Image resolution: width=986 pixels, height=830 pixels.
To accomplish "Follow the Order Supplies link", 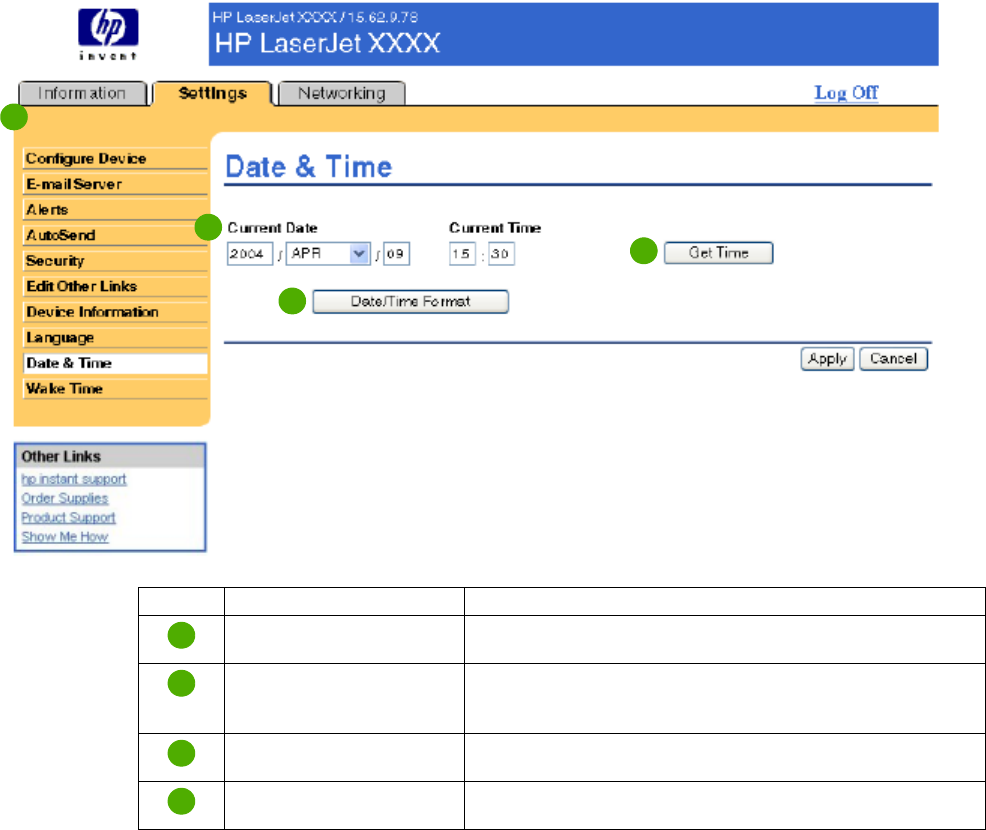I will (65, 498).
